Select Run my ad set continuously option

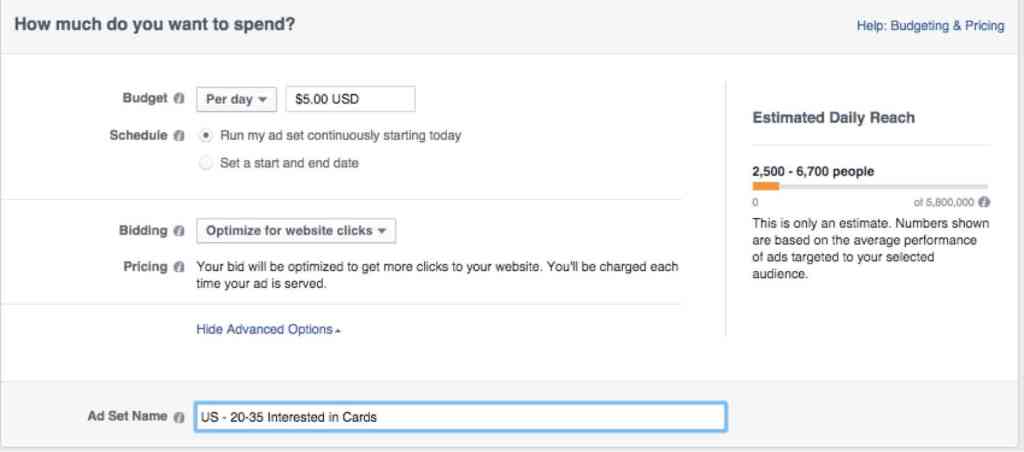click(206, 135)
